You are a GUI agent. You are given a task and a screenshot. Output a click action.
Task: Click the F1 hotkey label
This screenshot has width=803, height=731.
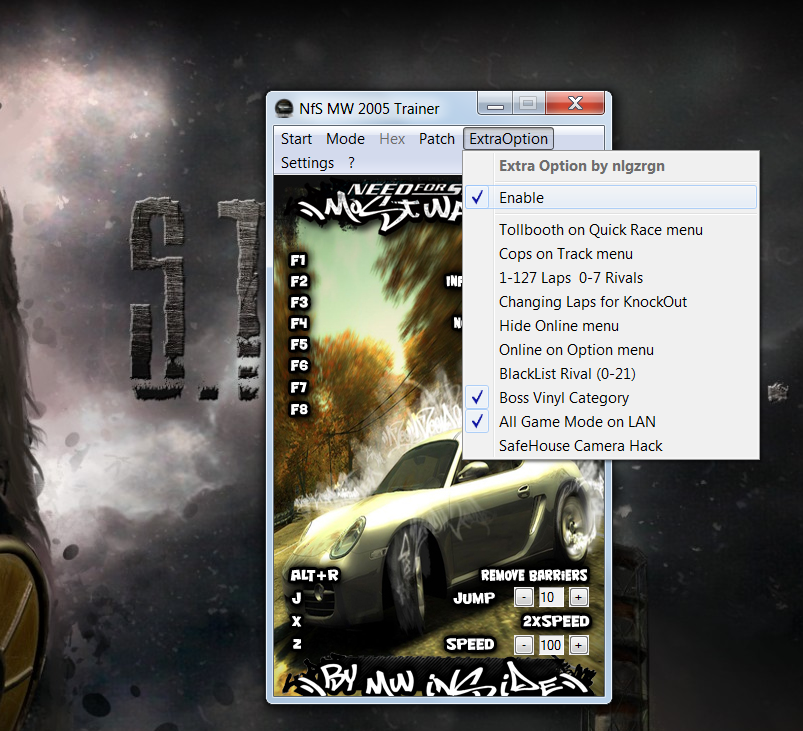point(298,261)
